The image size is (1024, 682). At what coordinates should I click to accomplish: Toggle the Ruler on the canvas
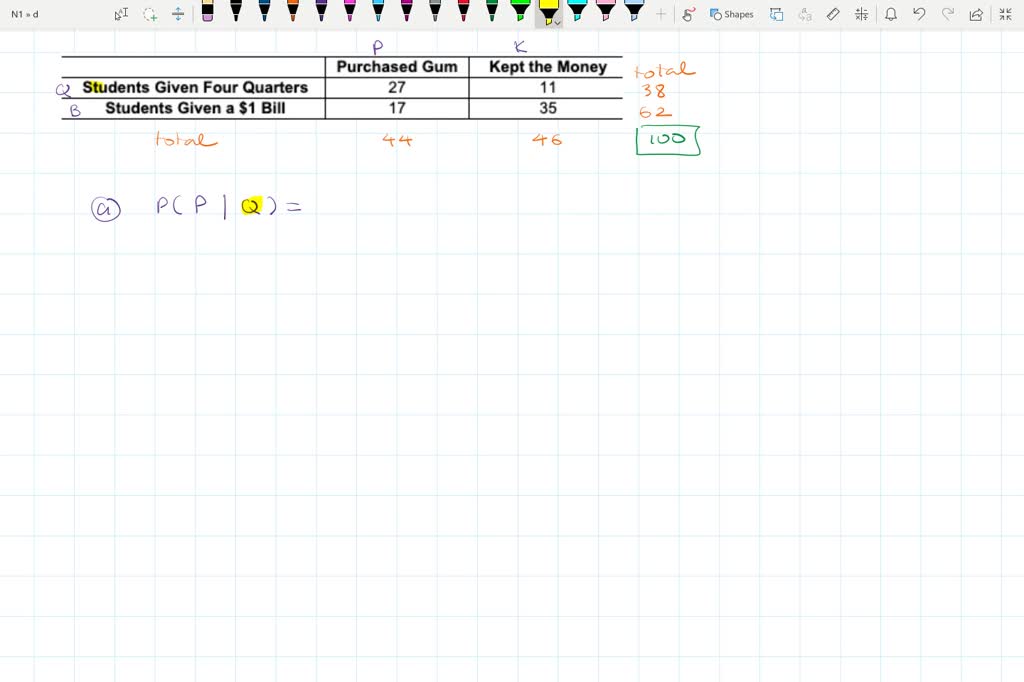point(833,14)
